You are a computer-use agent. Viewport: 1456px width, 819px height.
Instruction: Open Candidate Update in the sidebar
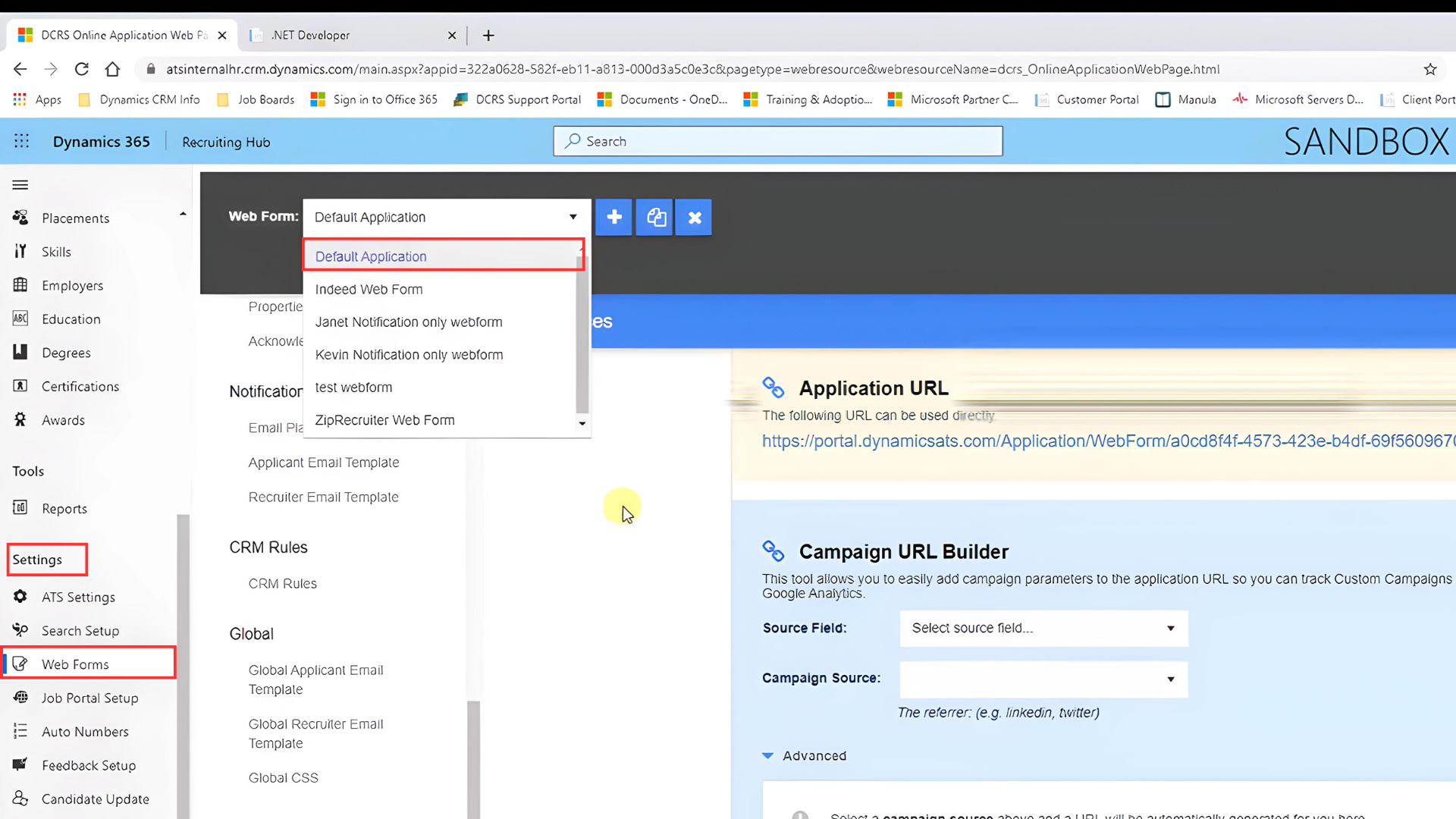95,799
